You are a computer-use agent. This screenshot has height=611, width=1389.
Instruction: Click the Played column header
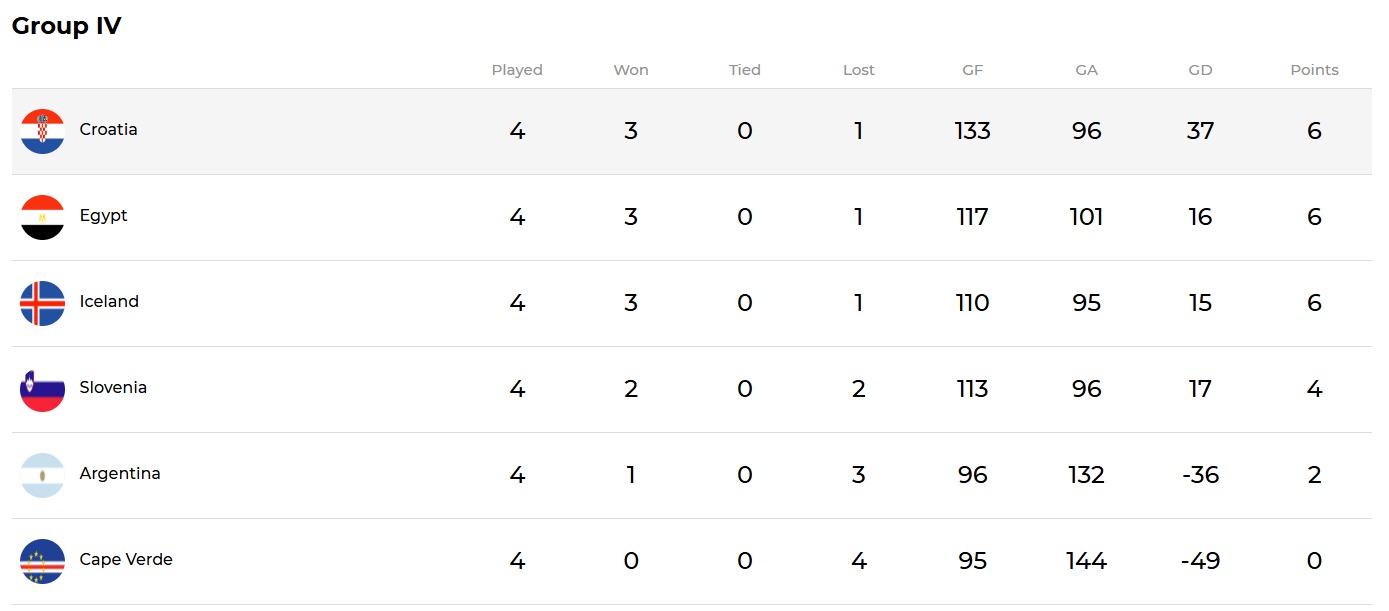tap(517, 70)
